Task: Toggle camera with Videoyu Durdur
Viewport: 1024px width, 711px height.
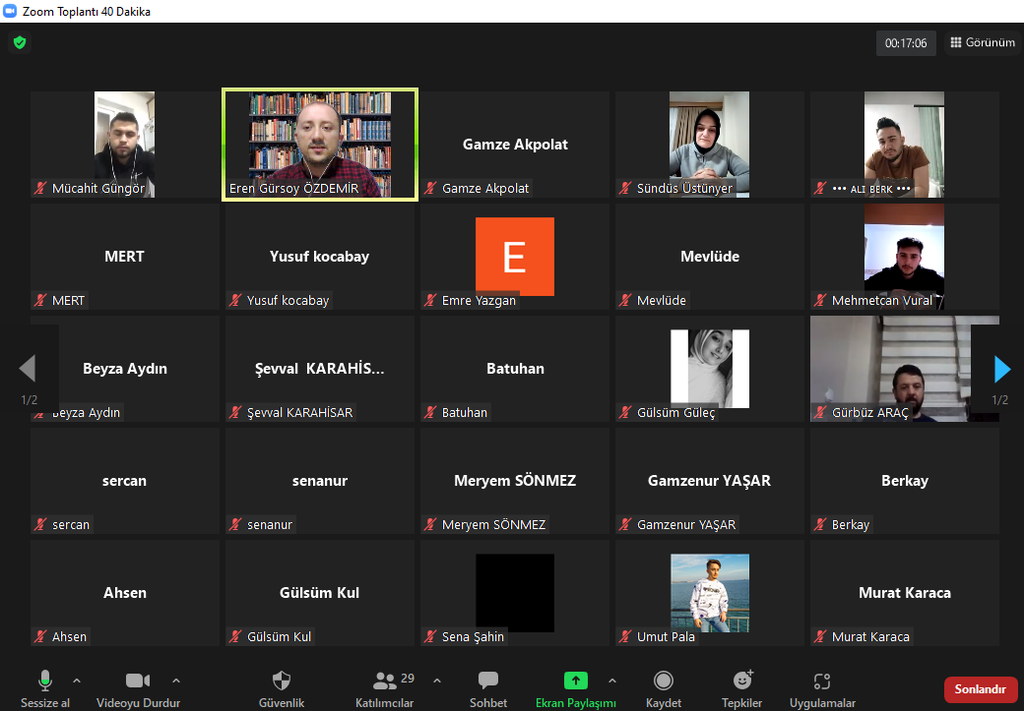Action: (x=137, y=682)
